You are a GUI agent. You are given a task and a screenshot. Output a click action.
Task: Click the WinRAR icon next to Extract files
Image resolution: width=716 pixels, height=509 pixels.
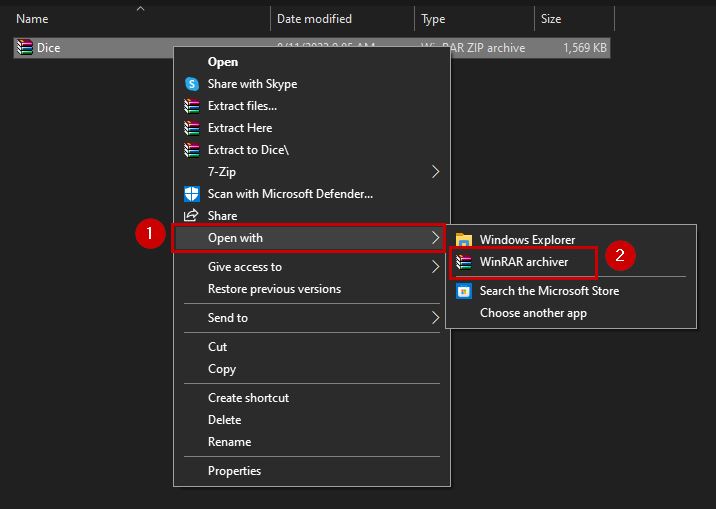[192, 106]
